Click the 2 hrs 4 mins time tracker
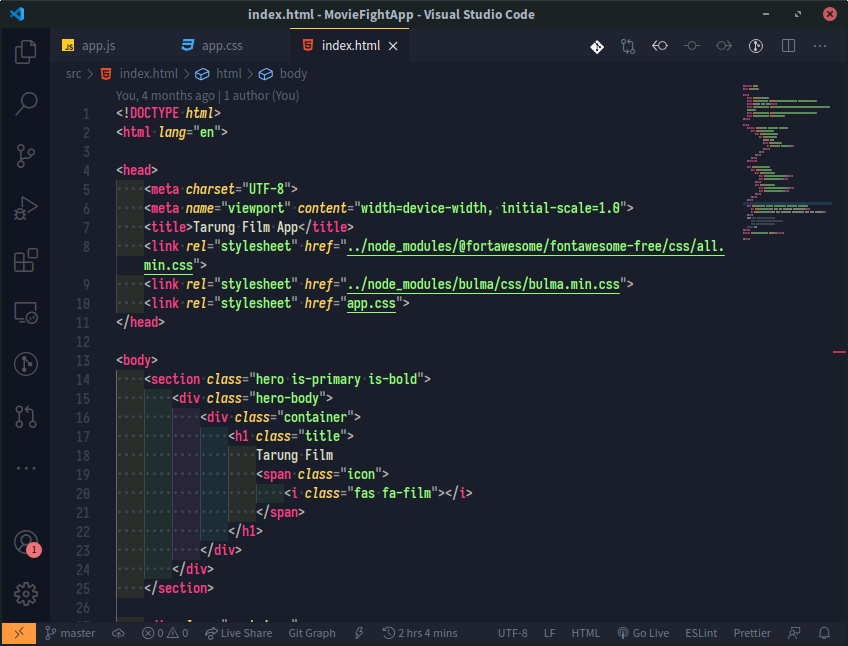 point(420,633)
